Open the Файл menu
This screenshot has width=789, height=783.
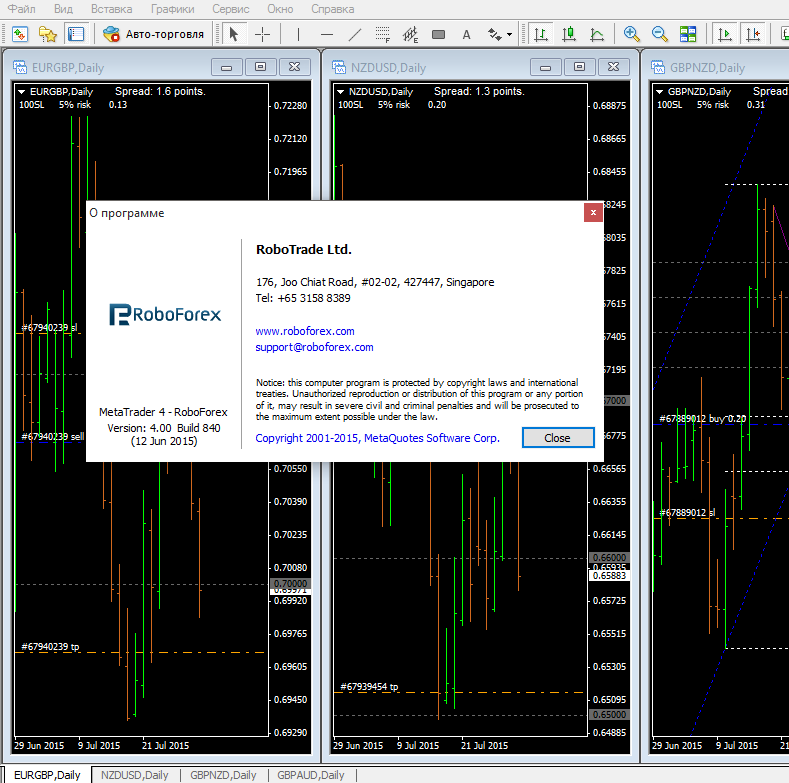pyautogui.click(x=22, y=9)
